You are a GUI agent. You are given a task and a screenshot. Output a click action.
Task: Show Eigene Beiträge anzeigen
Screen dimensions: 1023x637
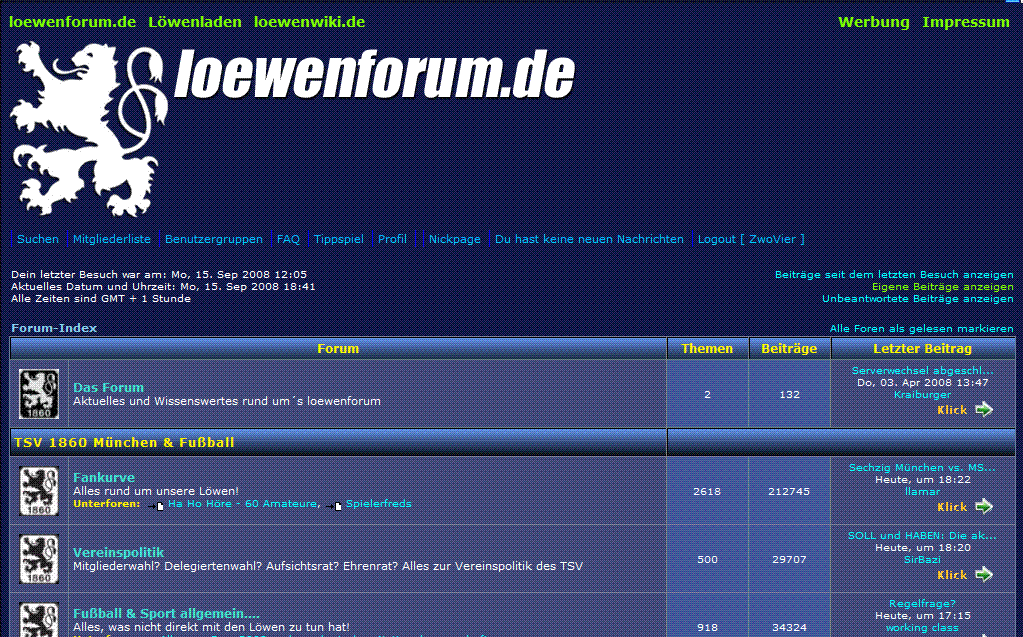943,287
